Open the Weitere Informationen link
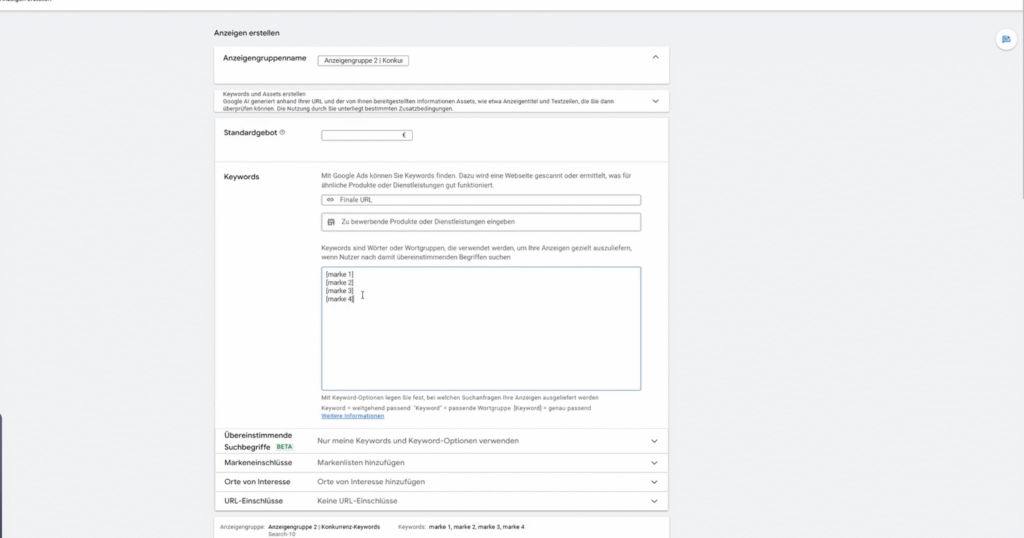Viewport: 1024px width, 538px height. point(353,416)
